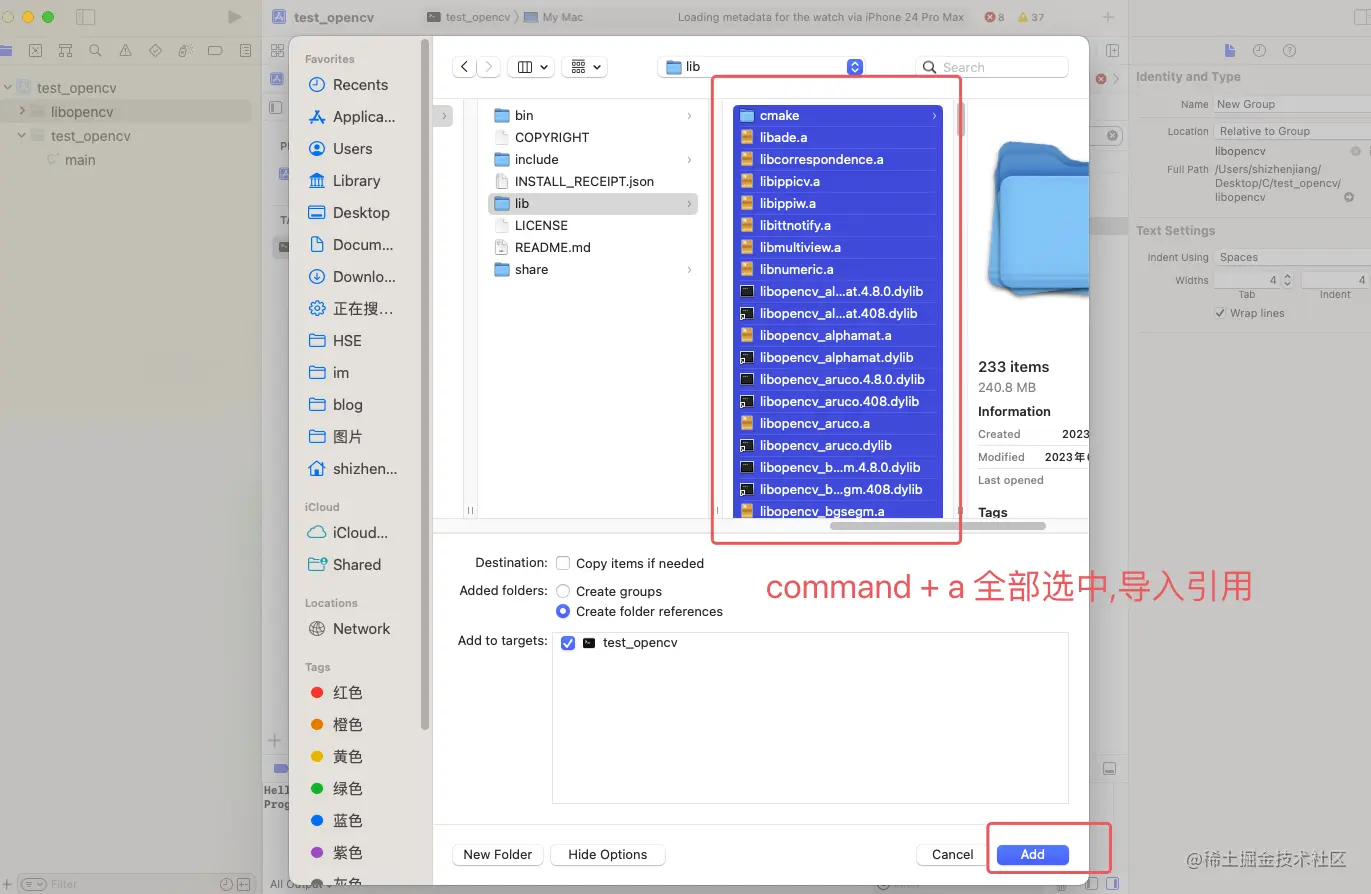Image resolution: width=1371 pixels, height=894 pixels.
Task: Select main file in Xcode navigator
Action: tap(80, 160)
